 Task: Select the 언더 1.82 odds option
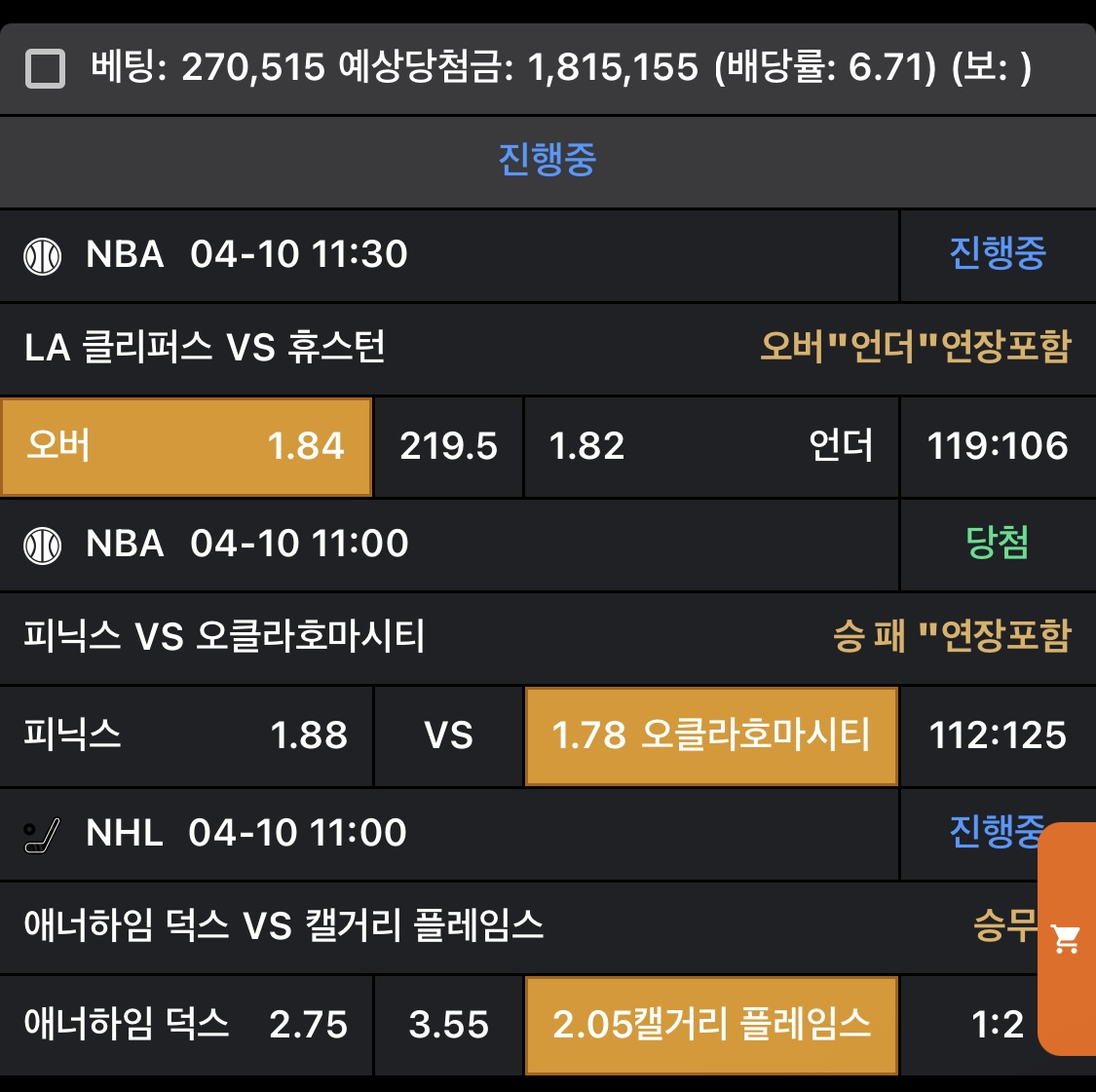click(x=710, y=446)
